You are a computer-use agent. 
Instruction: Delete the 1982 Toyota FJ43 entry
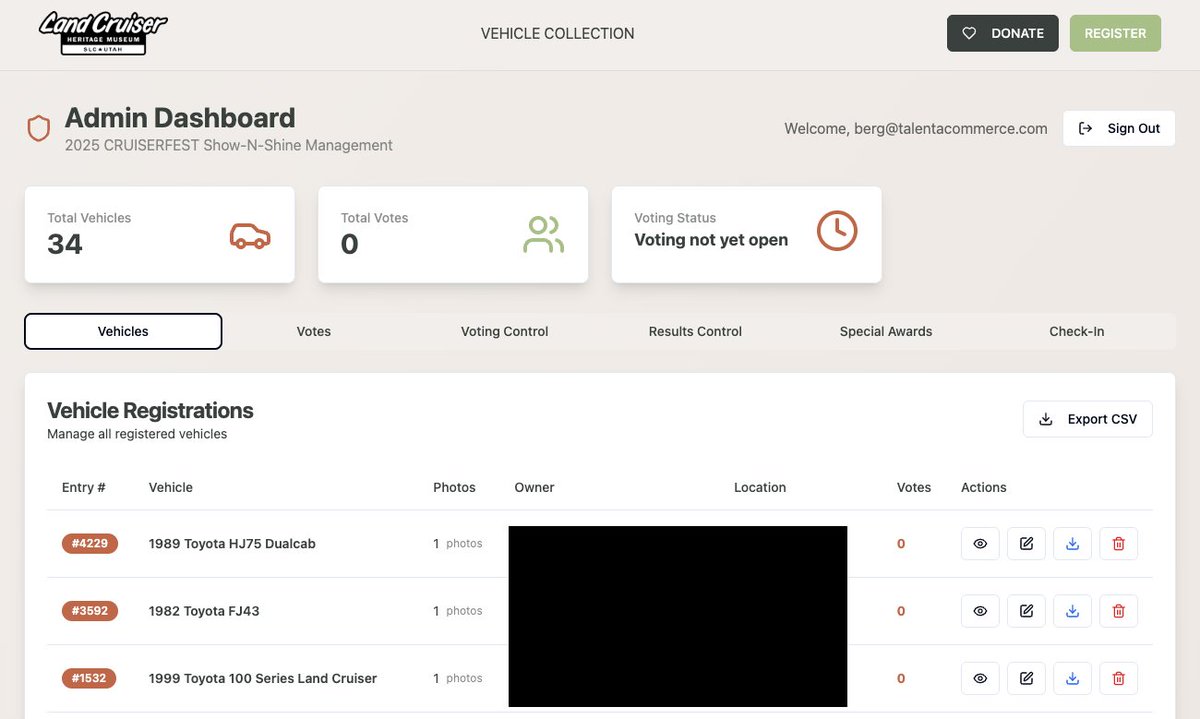click(x=1118, y=610)
